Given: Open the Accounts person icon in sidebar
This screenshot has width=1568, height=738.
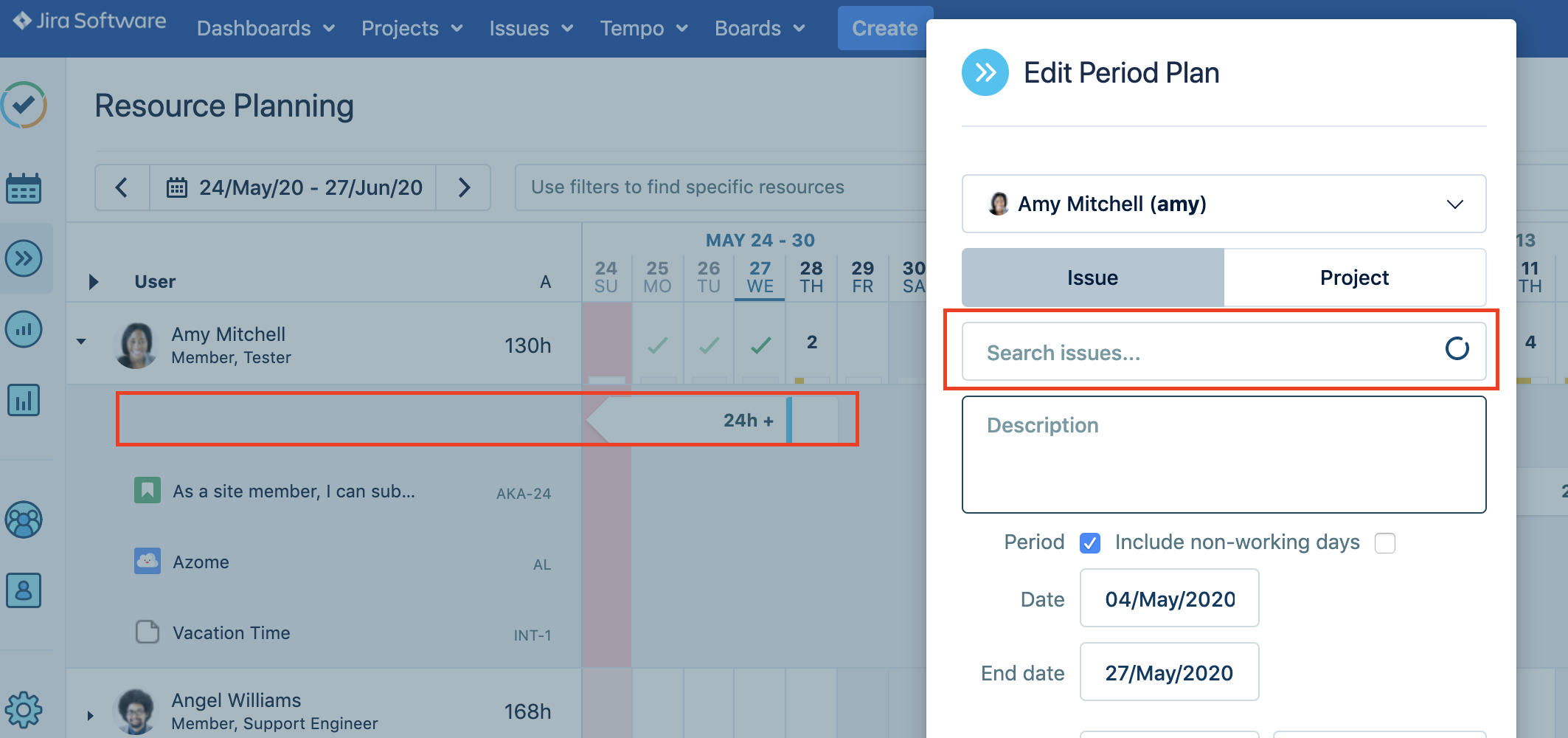Looking at the screenshot, I should [x=24, y=590].
